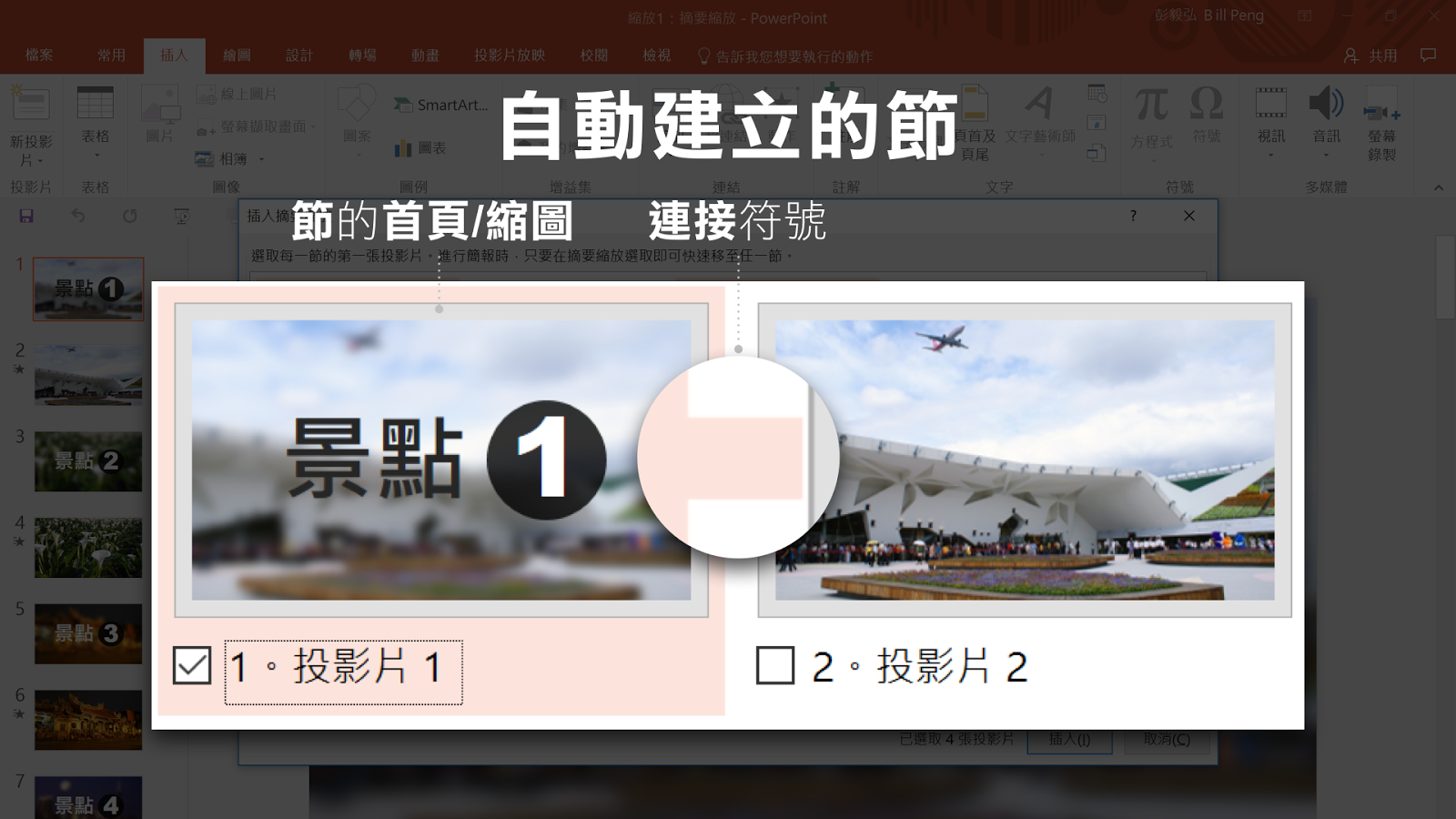Click the 音訊 speaker audio icon
Viewport: 1456px width, 819px height.
coord(1326,103)
